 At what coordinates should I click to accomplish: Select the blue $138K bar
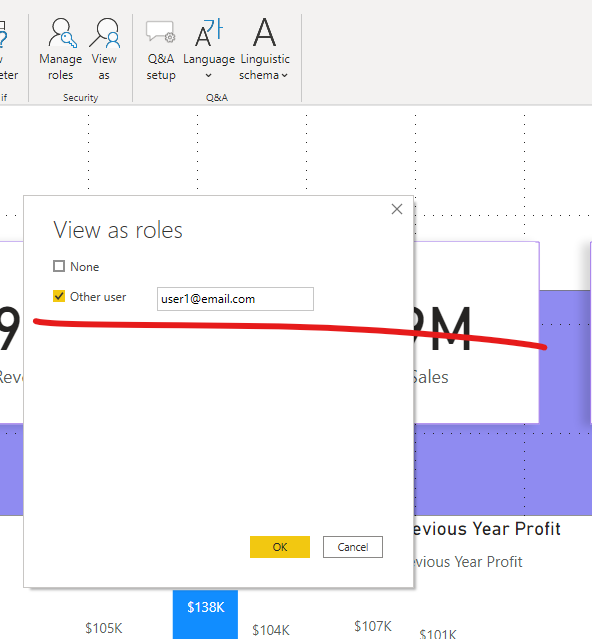pyautogui.click(x=205, y=615)
